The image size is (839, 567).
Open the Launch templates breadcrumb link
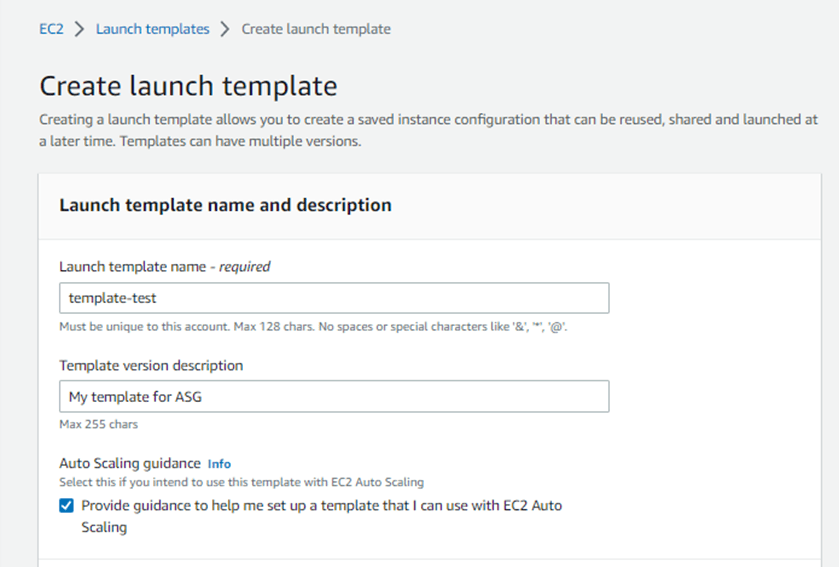click(x=152, y=29)
